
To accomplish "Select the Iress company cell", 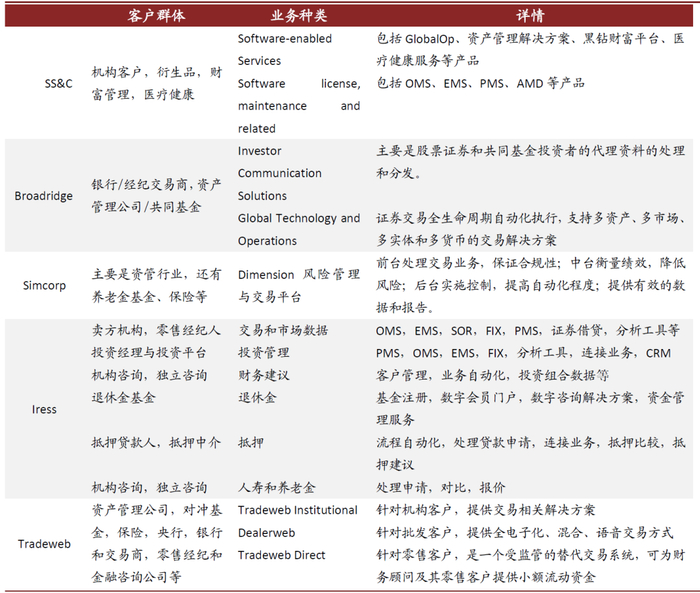I will [44, 409].
